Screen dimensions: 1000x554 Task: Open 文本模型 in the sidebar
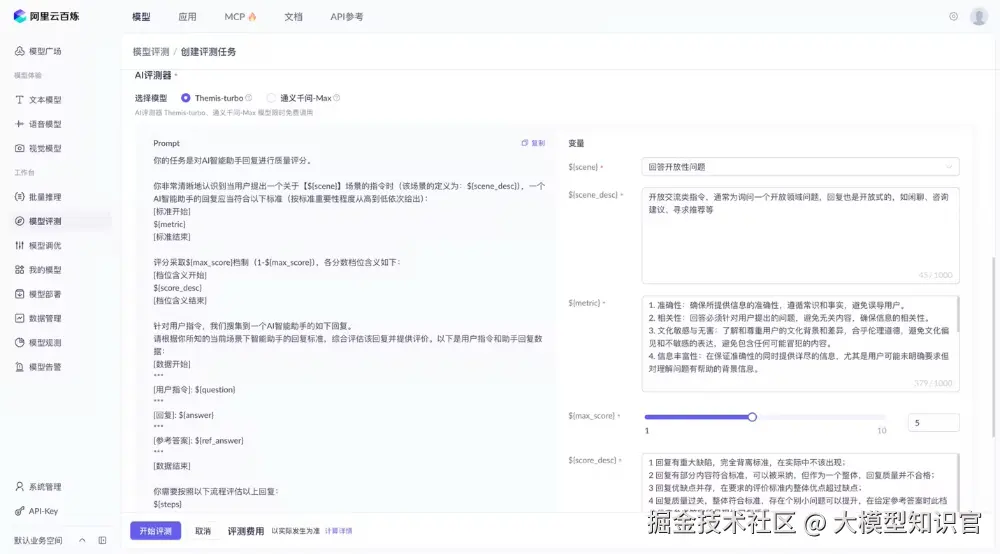45,100
